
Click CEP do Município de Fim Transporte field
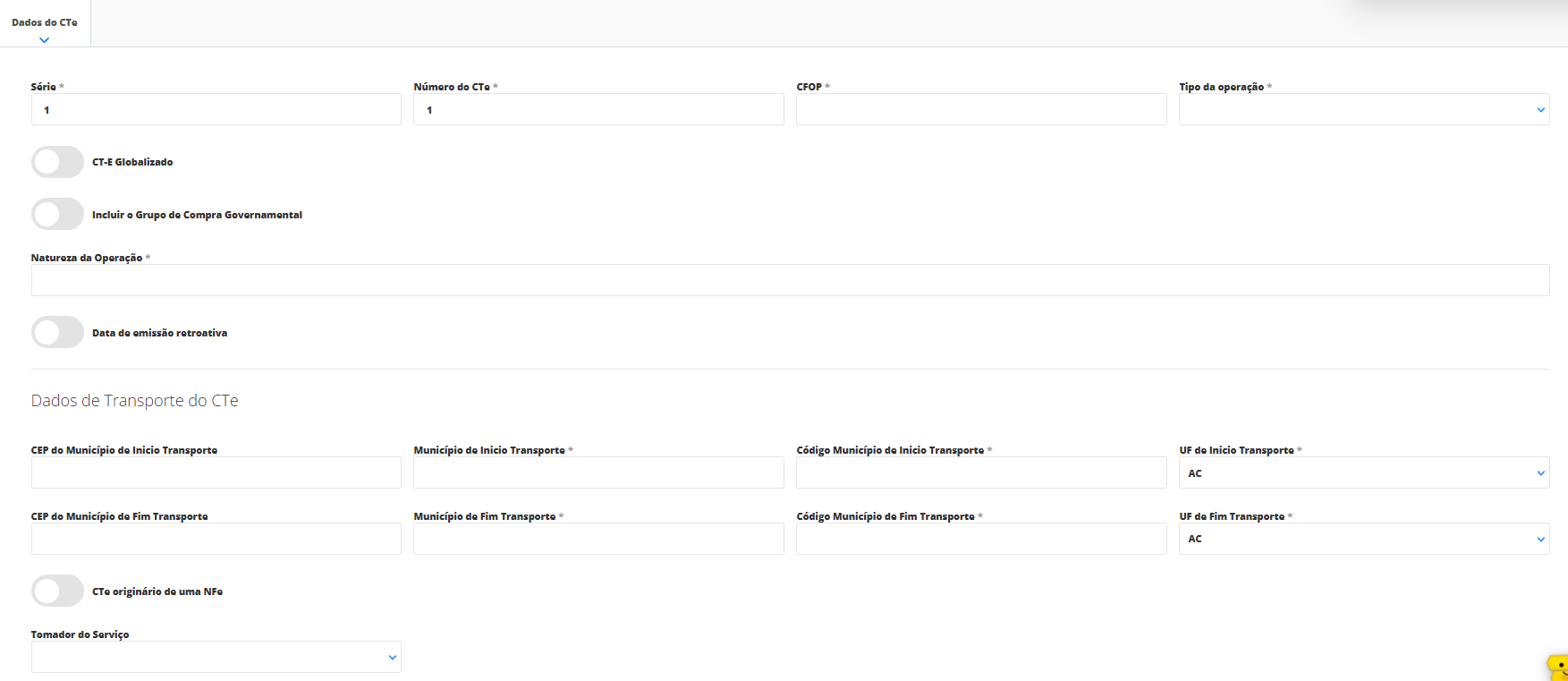click(216, 539)
